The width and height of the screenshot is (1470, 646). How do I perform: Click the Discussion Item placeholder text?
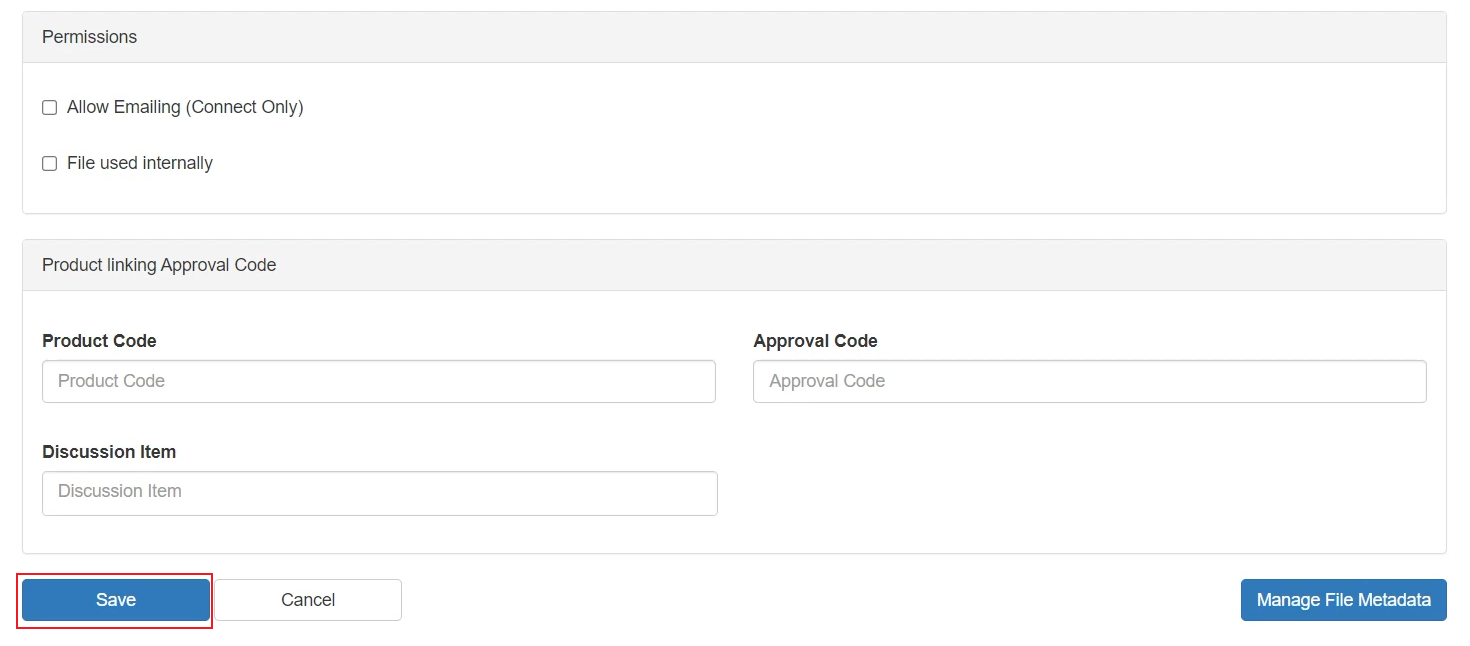point(120,491)
